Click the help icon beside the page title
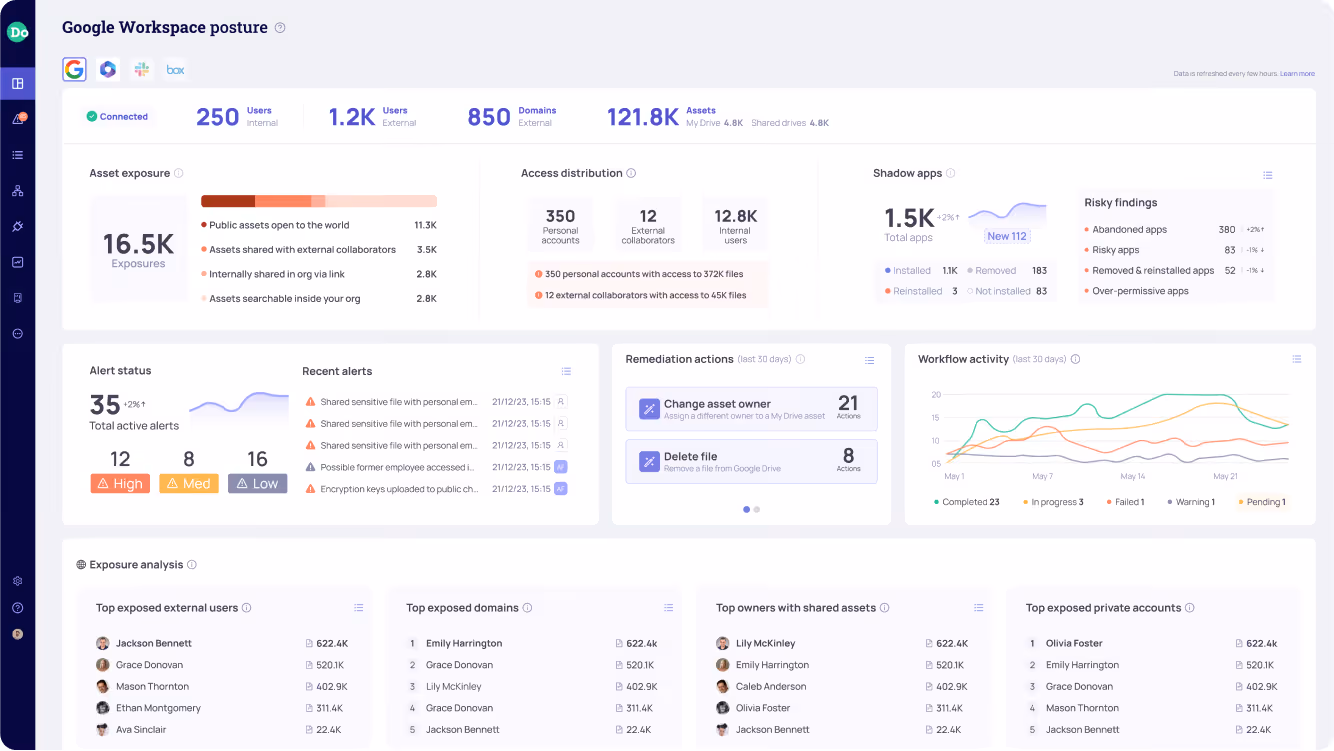This screenshot has width=1334, height=751. coord(280,28)
